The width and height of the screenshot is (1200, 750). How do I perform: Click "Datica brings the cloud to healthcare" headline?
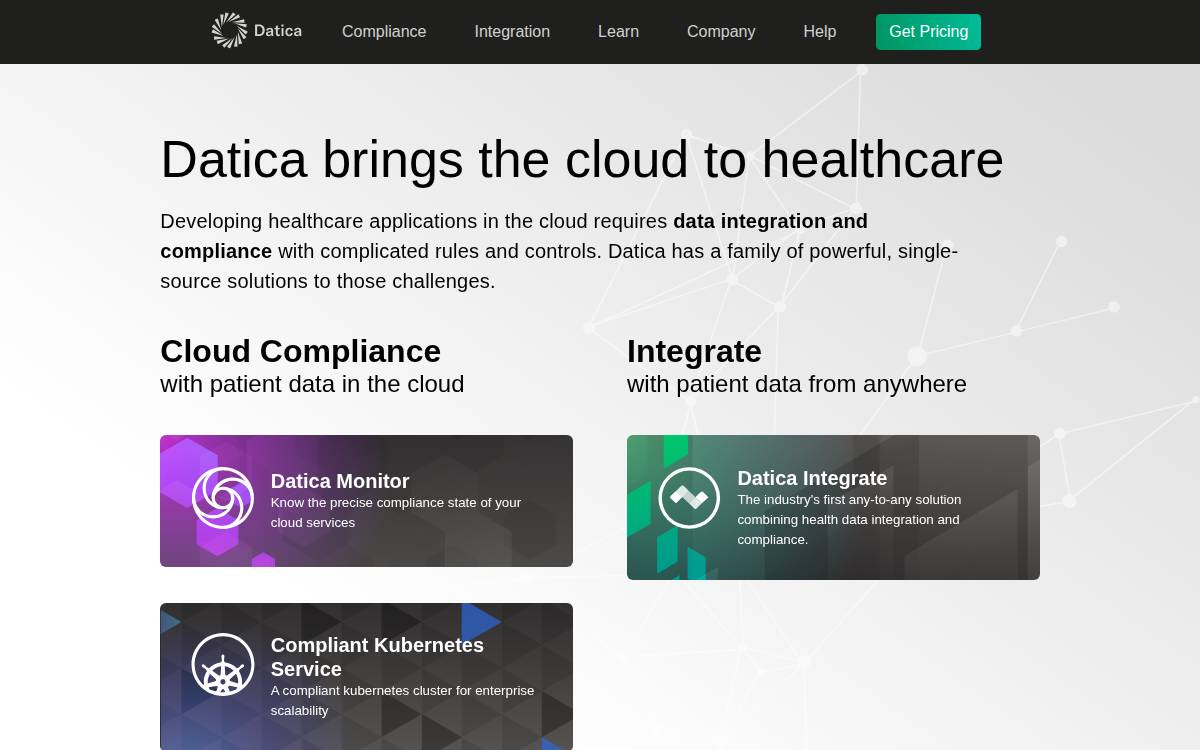coord(582,159)
